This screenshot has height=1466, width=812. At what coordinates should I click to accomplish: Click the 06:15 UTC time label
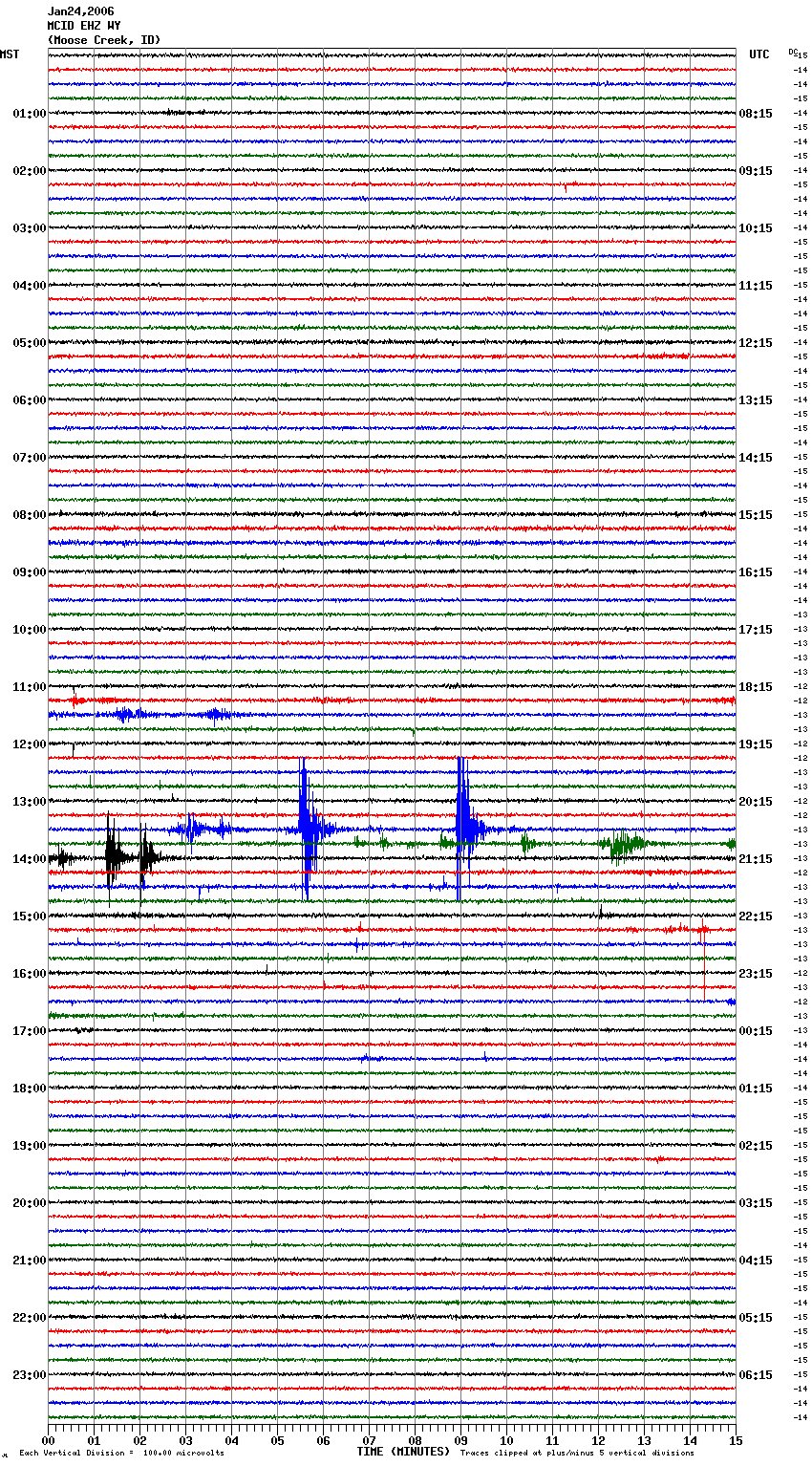(x=756, y=1375)
